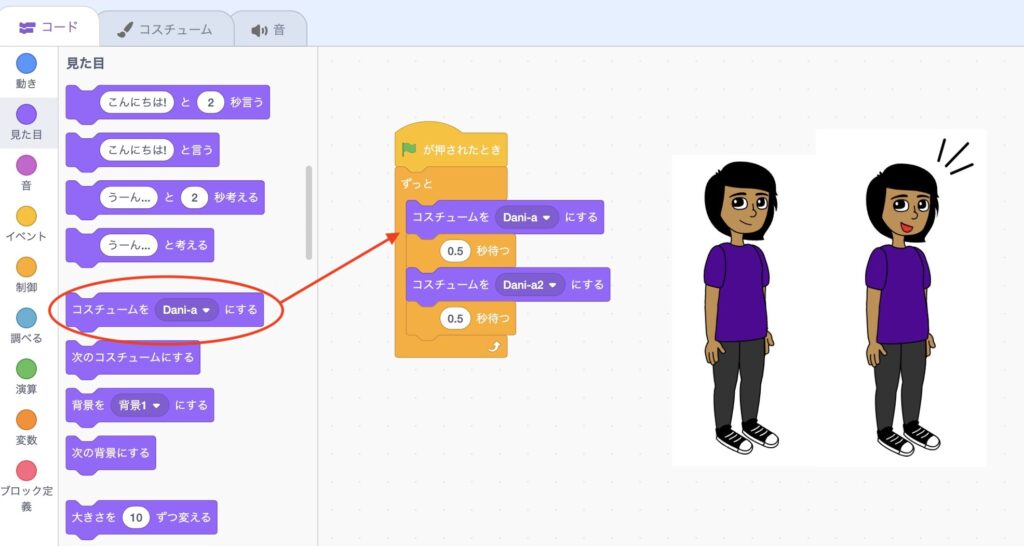Click the こんにちは! と 2 秒言う palette block
This screenshot has width=1024, height=546.
pyautogui.click(x=168, y=103)
